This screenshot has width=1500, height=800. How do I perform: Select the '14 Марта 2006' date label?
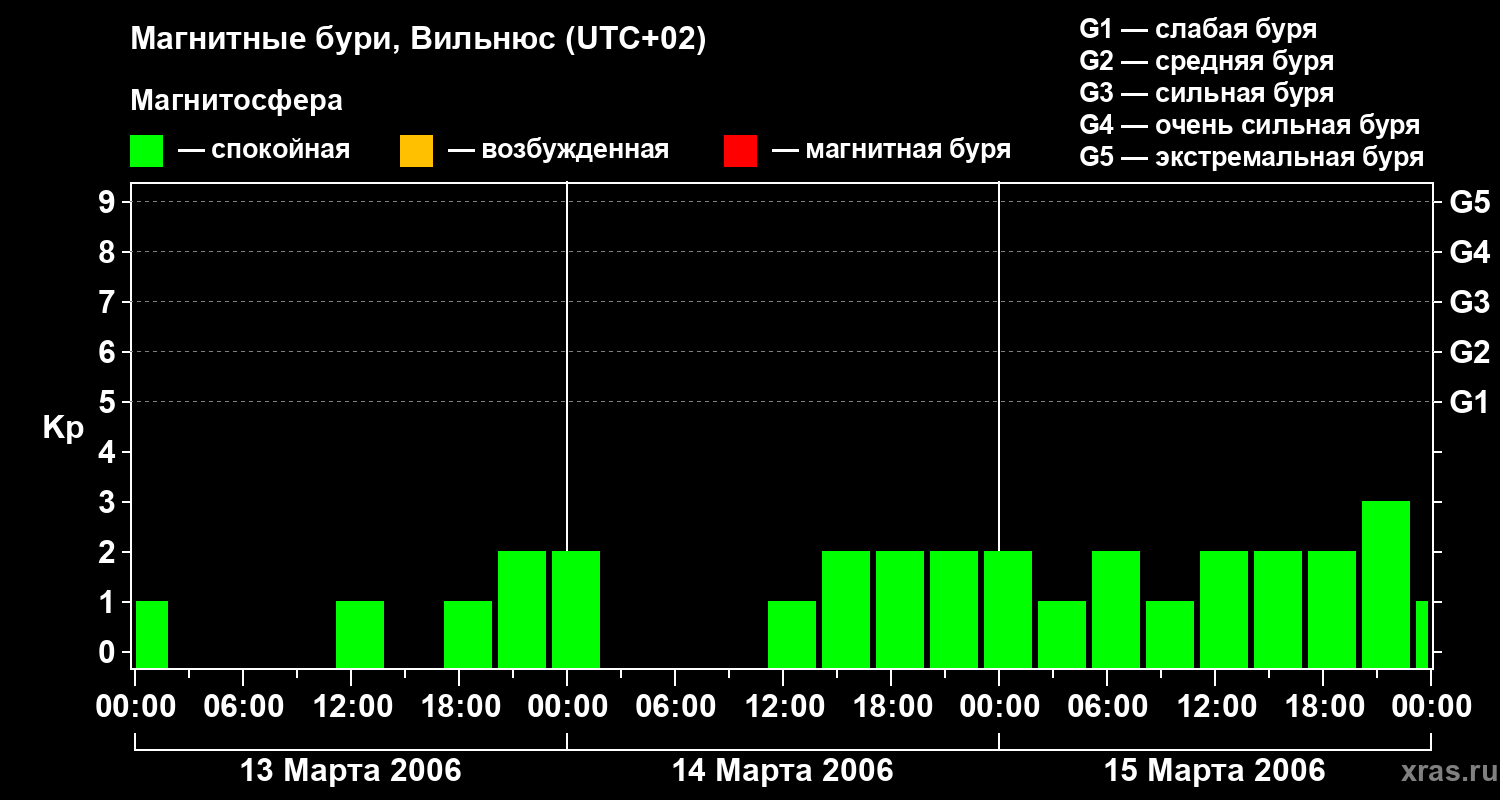pos(783,771)
